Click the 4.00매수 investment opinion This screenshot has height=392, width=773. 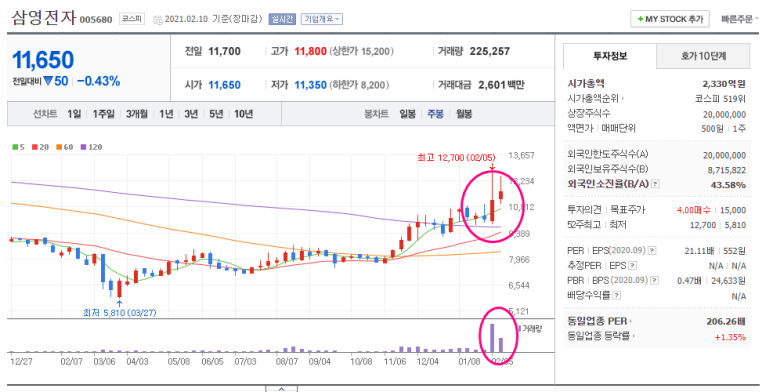(694, 210)
